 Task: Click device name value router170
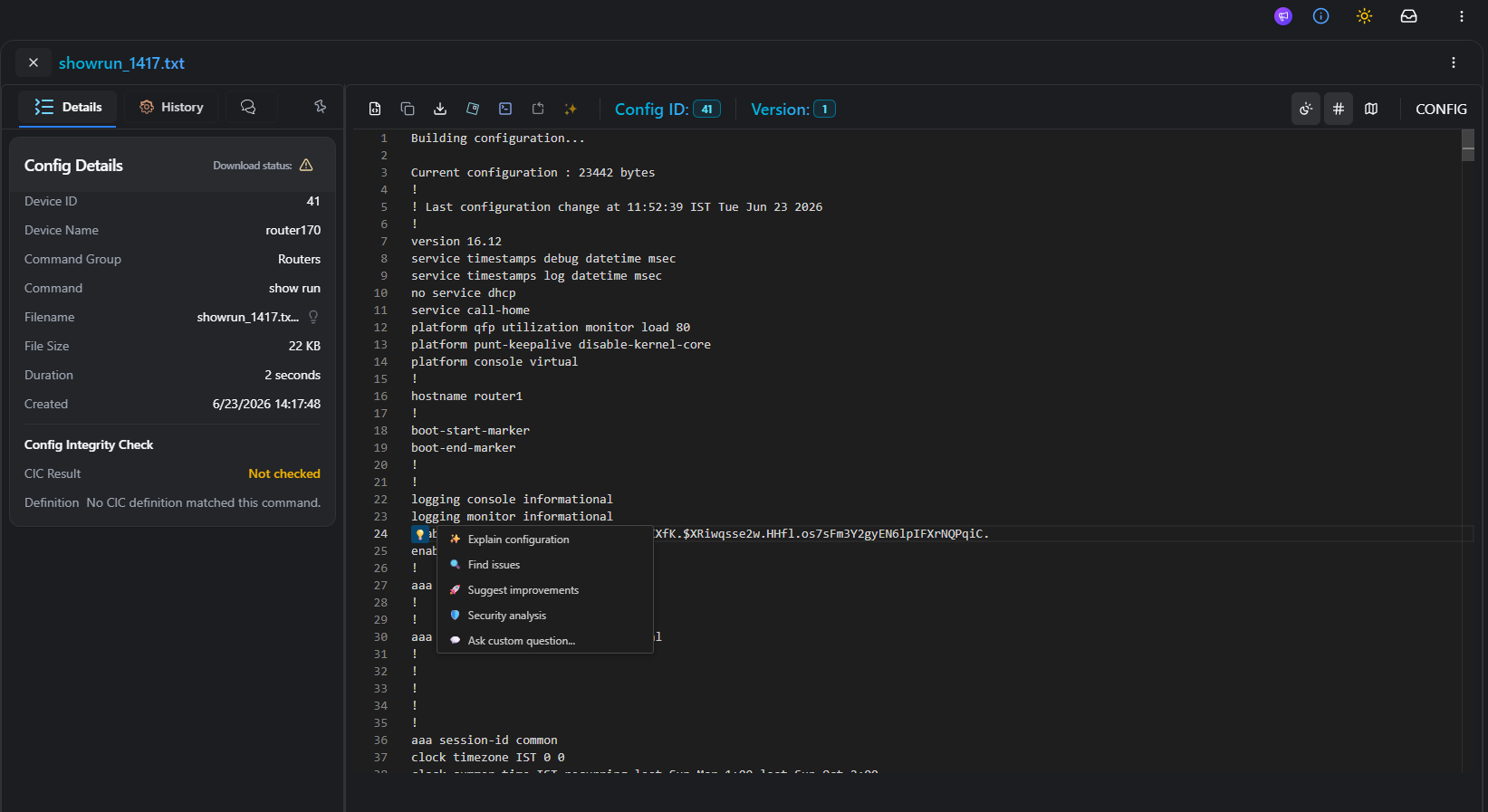tap(293, 230)
